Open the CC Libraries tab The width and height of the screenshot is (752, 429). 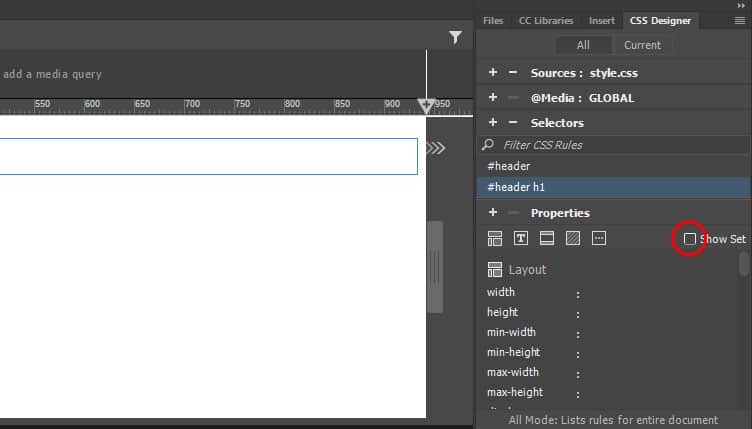pyautogui.click(x=546, y=21)
